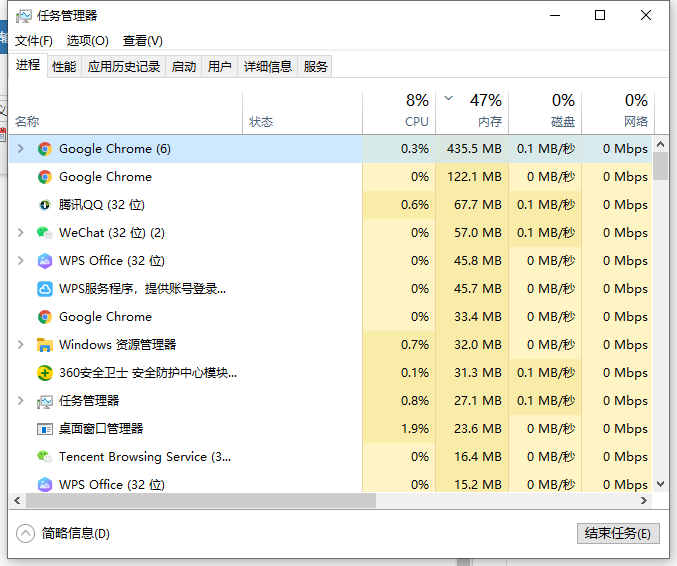The height and width of the screenshot is (566, 677).
Task: Expand the WeChat (32 位) process group
Action: click(20, 233)
